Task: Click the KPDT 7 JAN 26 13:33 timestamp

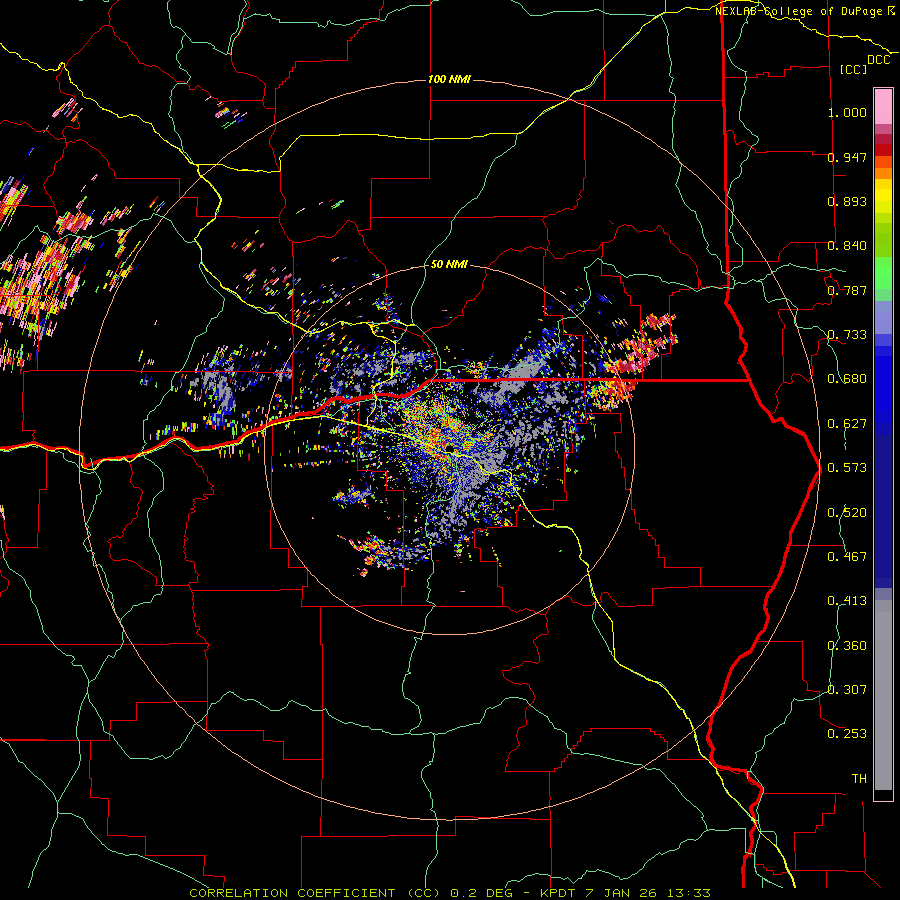Action: (626, 893)
